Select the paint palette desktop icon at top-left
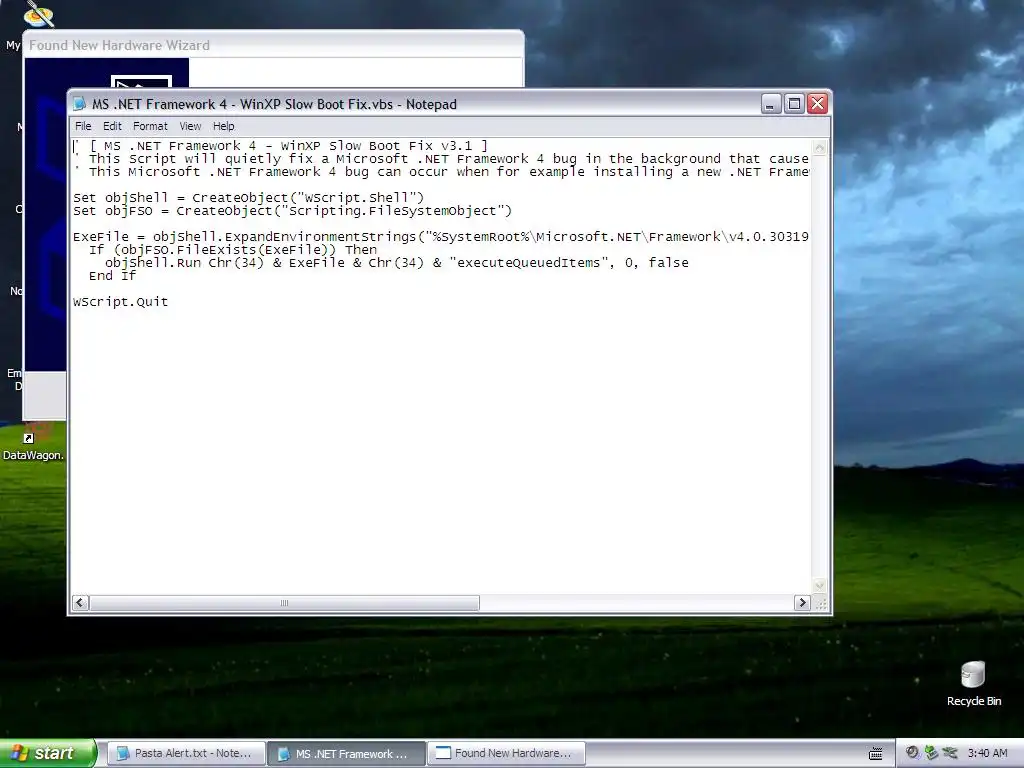The image size is (1024, 768). pyautogui.click(x=39, y=14)
